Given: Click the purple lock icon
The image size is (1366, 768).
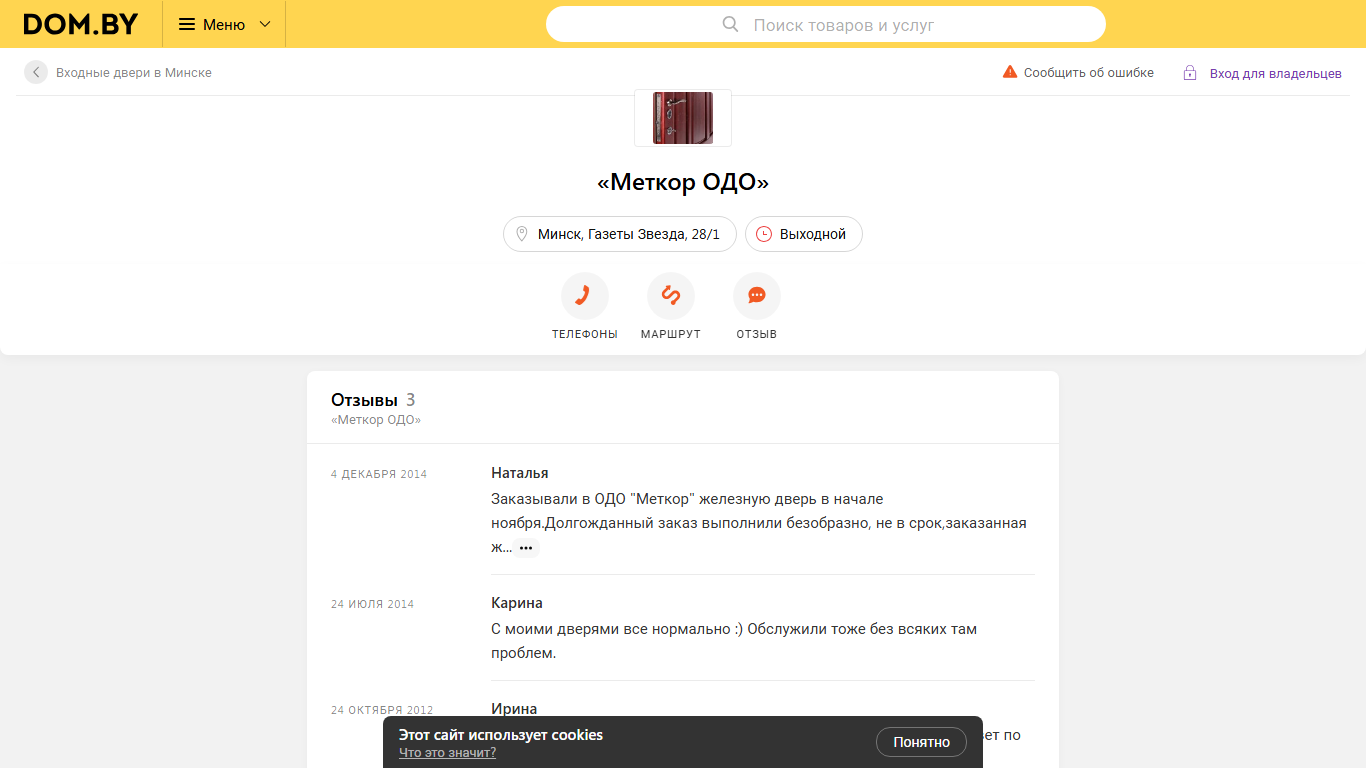Looking at the screenshot, I should point(1190,73).
